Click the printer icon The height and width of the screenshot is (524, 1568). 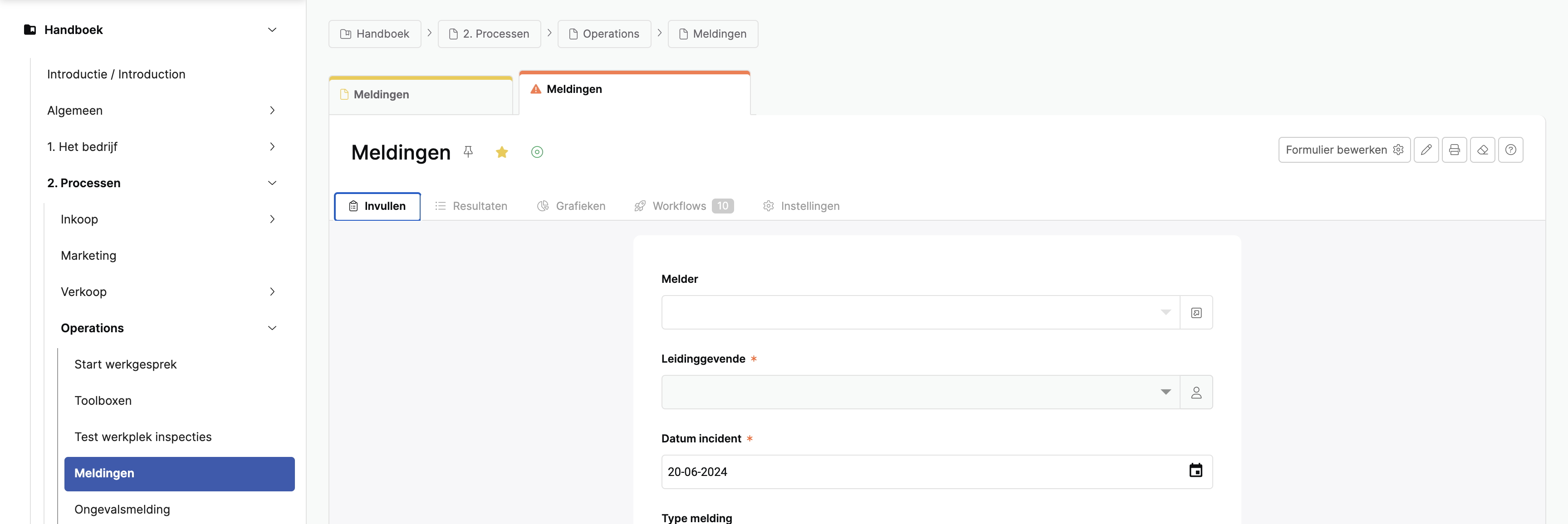coord(1454,150)
